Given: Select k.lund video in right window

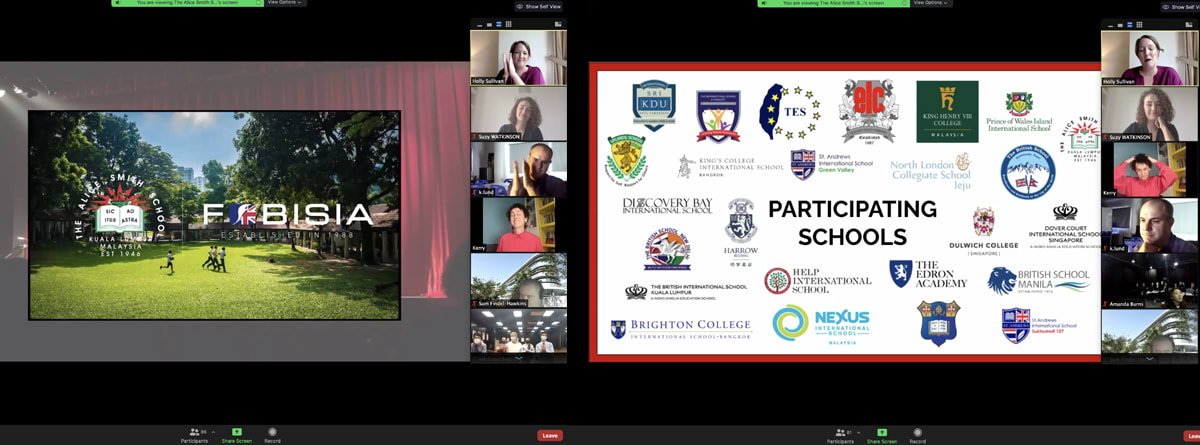Looking at the screenshot, I should (1150, 225).
